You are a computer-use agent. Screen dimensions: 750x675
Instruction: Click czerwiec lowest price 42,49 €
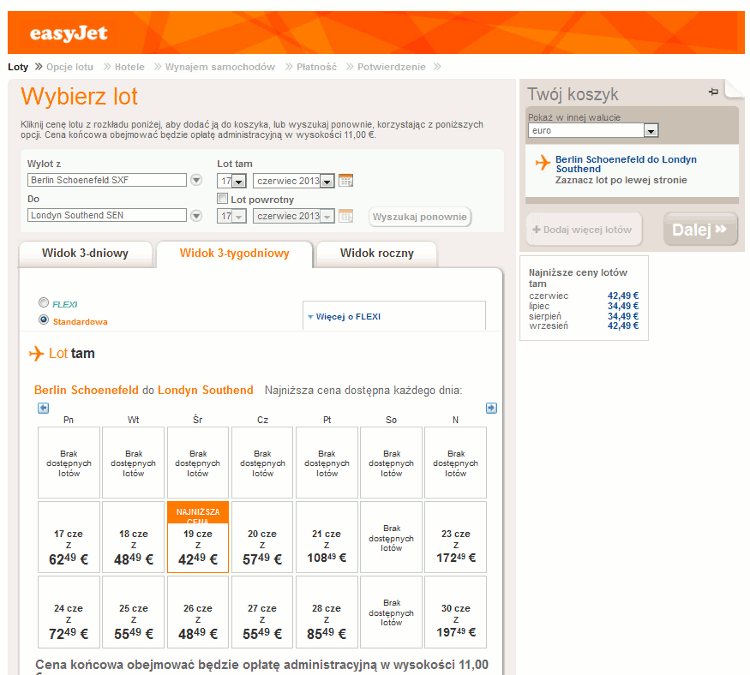pos(623,296)
